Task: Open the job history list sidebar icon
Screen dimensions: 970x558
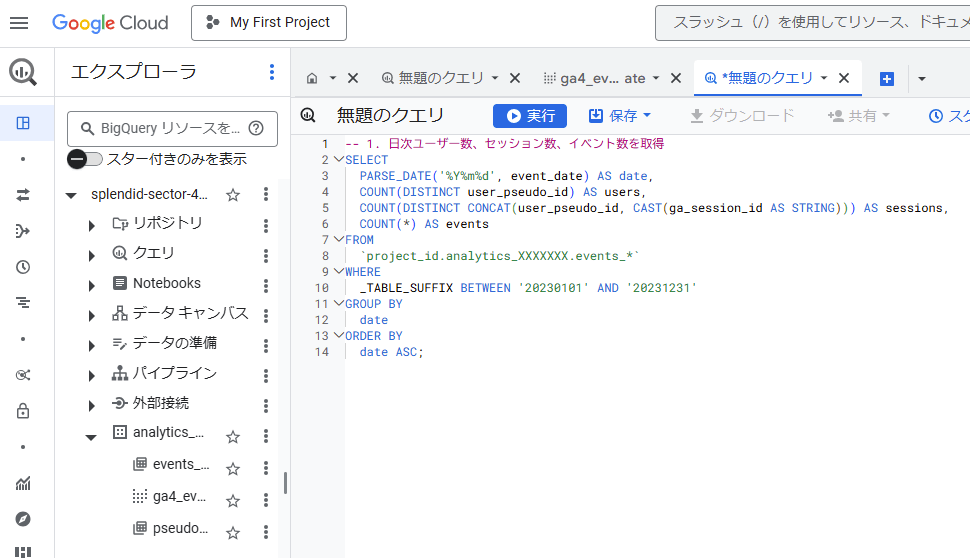Action: [23, 303]
